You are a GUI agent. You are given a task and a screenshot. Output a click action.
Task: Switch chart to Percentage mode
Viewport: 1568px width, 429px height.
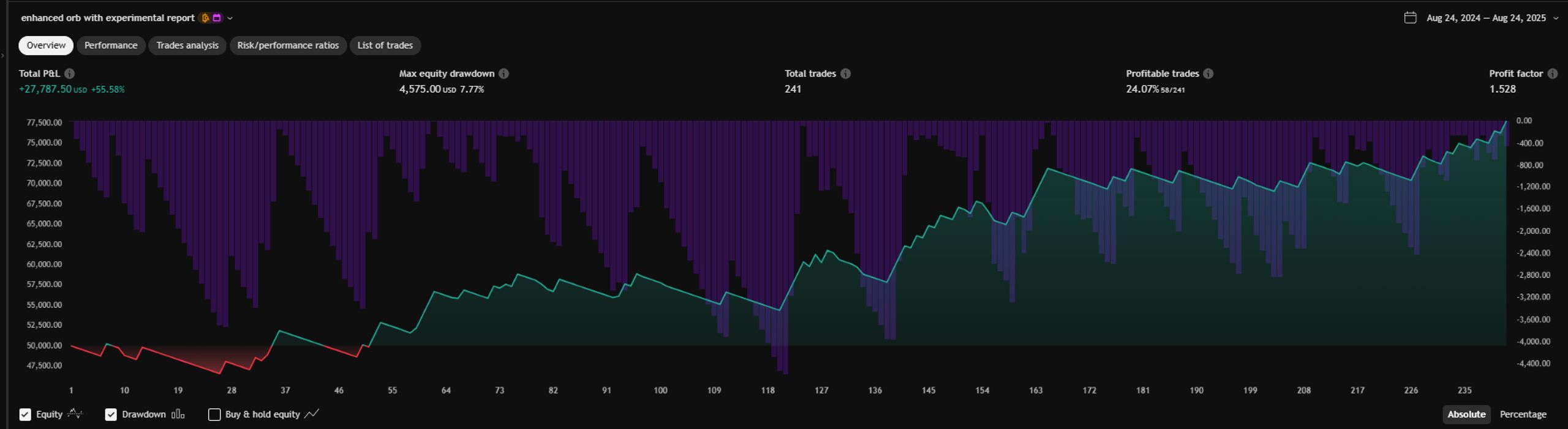[x=1523, y=414]
